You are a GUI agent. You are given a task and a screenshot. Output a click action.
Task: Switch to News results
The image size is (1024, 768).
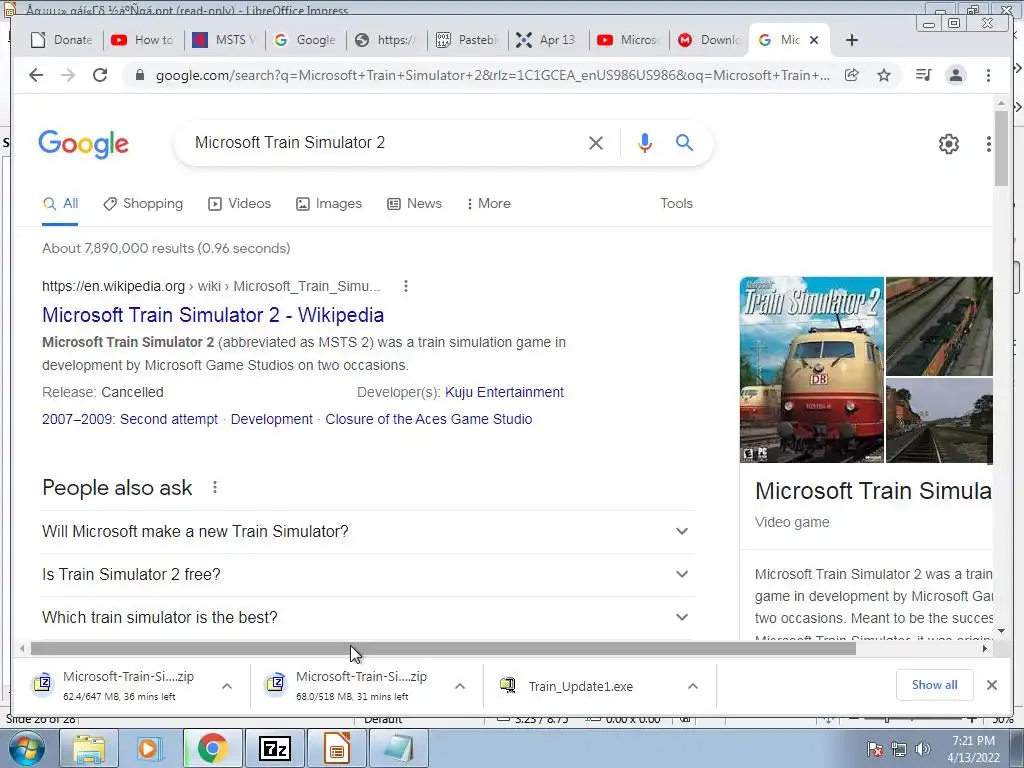click(414, 204)
